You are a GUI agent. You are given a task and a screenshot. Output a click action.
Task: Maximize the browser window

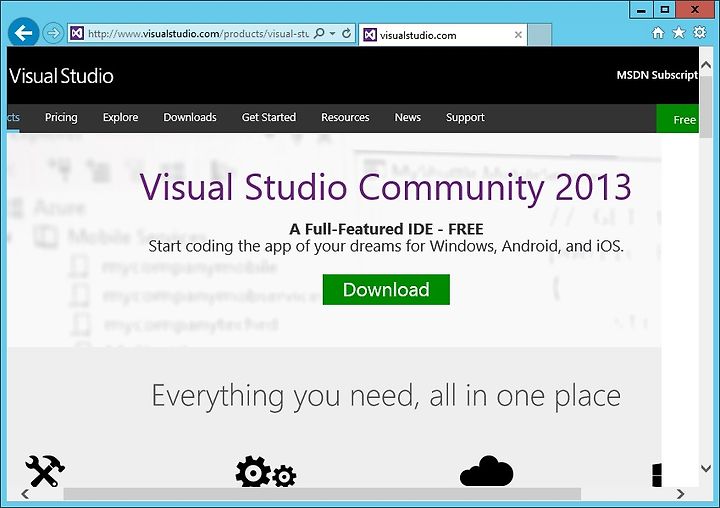coord(665,10)
